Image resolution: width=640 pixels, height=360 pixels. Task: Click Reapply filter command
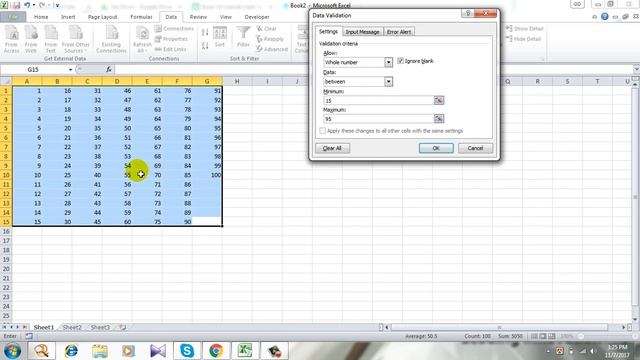click(x=270, y=39)
